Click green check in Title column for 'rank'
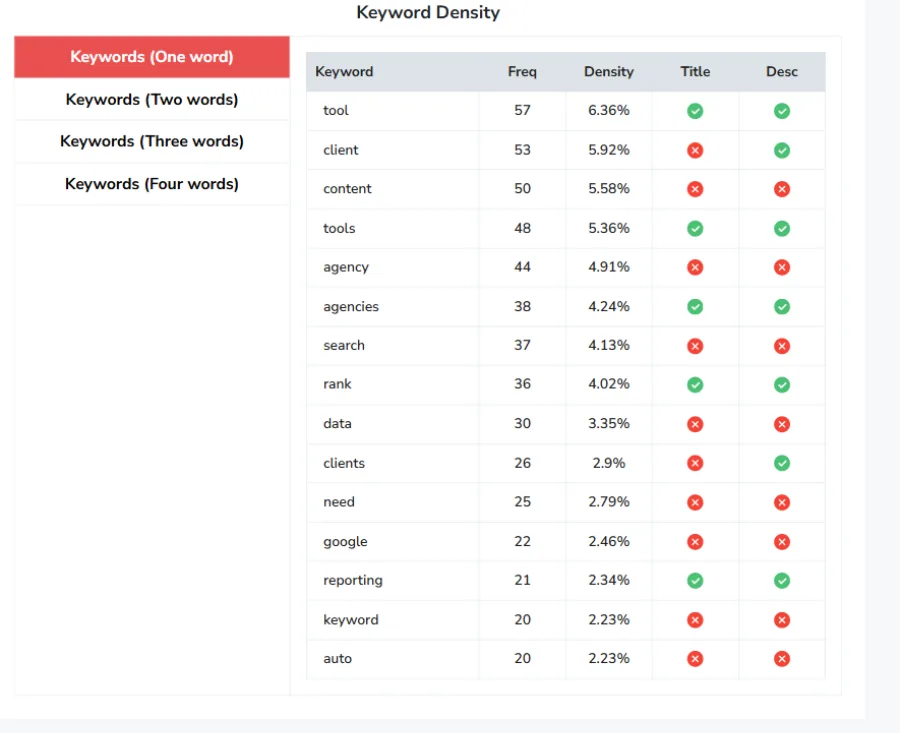900x733 pixels. pyautogui.click(x=695, y=385)
